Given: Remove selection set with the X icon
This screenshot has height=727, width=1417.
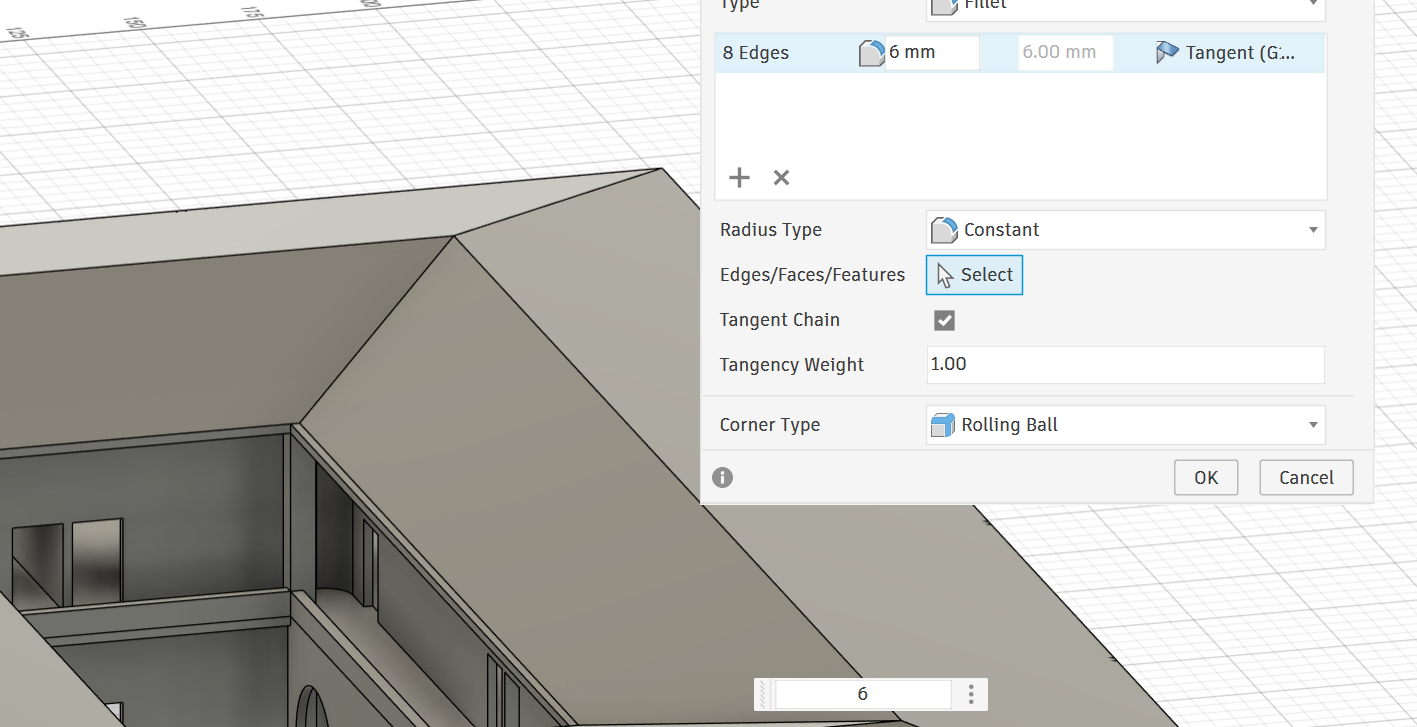Looking at the screenshot, I should pyautogui.click(x=782, y=178).
